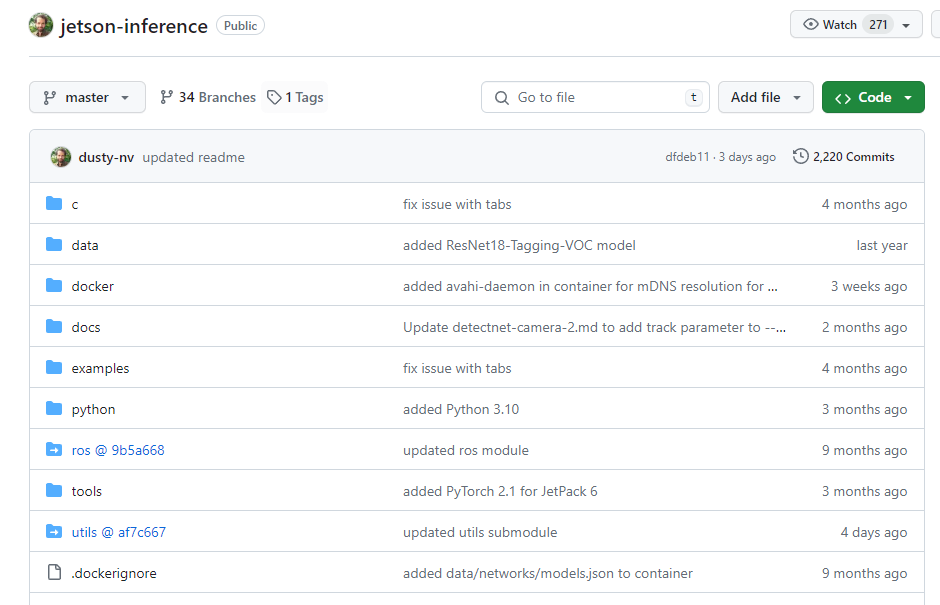Click the jetson-inference repository owner avatar
940x605 pixels.
coord(41,25)
